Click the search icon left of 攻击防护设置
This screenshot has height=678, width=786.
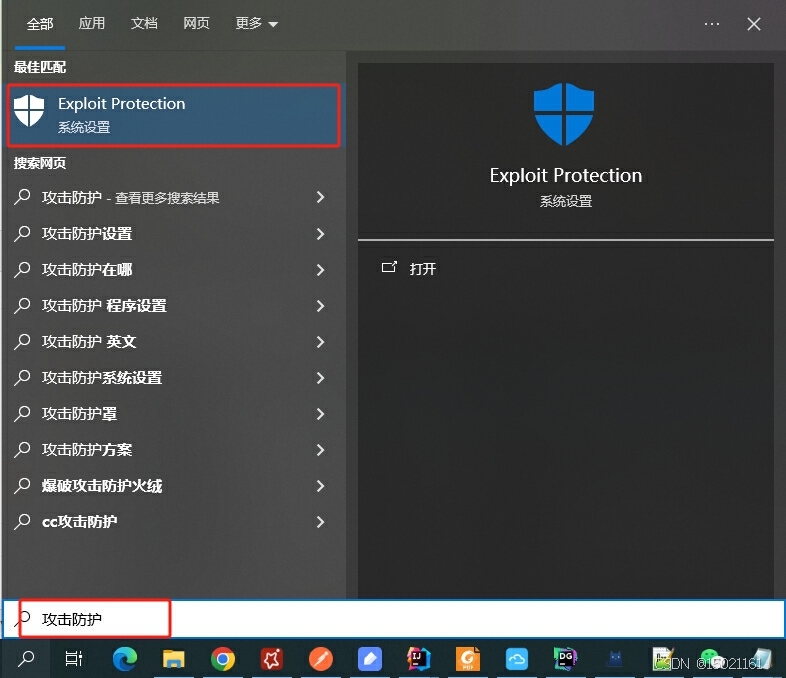pyautogui.click(x=22, y=234)
